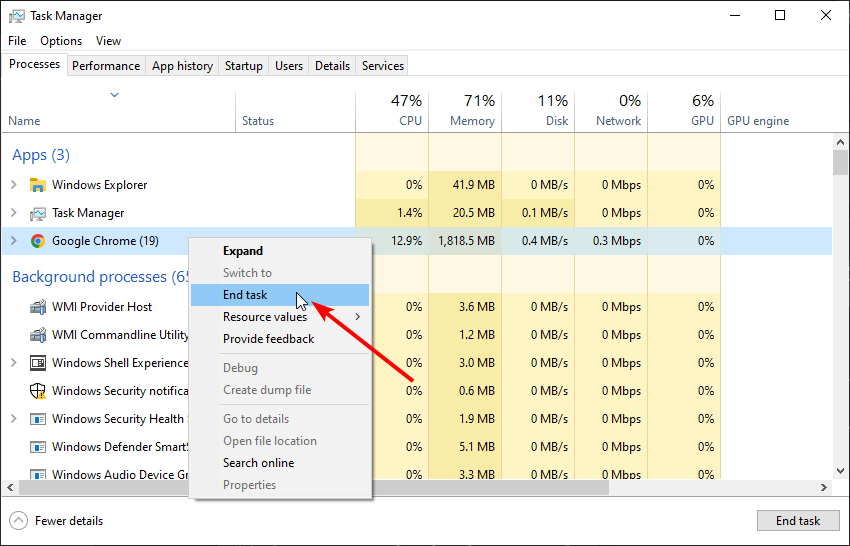Image resolution: width=850 pixels, height=546 pixels.
Task: Sort by the Disk column header
Action: tap(538, 112)
